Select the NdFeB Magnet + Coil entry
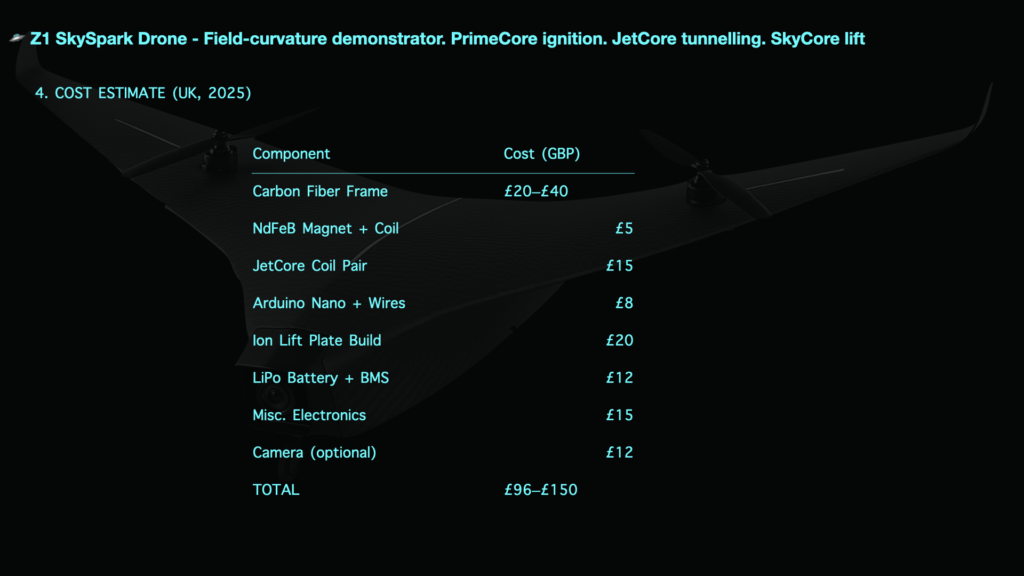The height and width of the screenshot is (576, 1024). pos(326,229)
